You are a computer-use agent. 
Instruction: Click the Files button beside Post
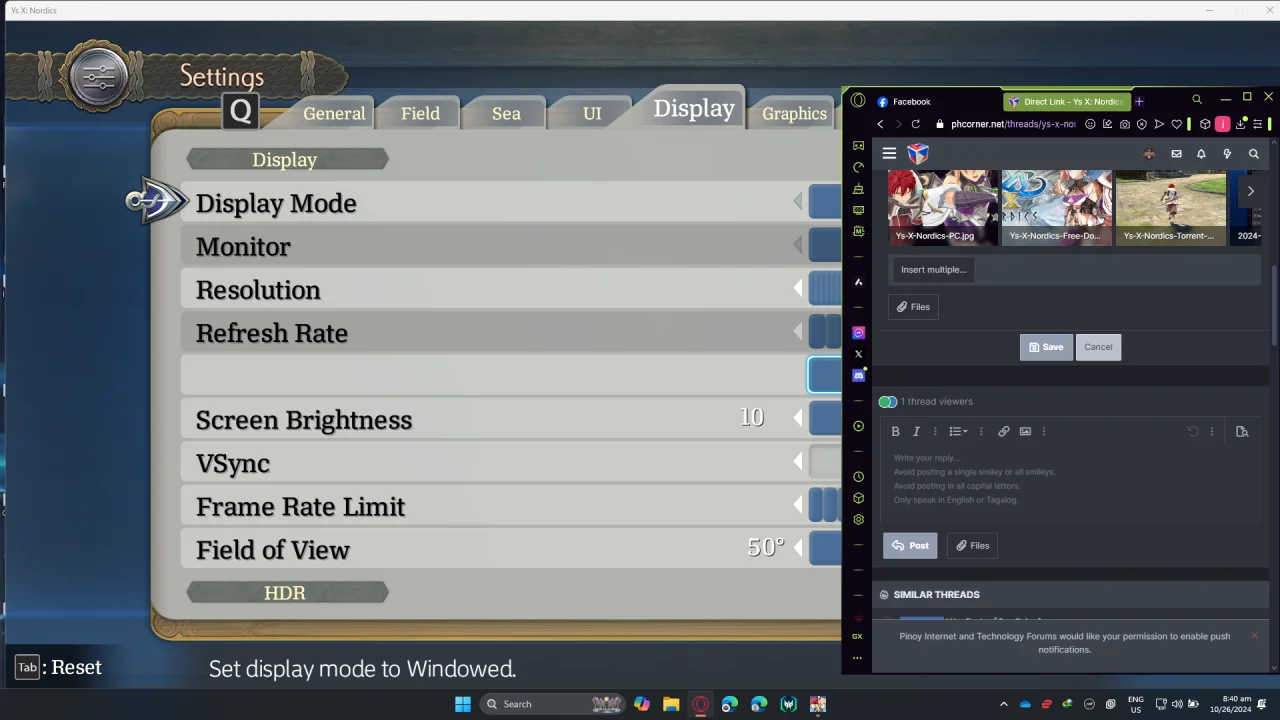(x=972, y=545)
